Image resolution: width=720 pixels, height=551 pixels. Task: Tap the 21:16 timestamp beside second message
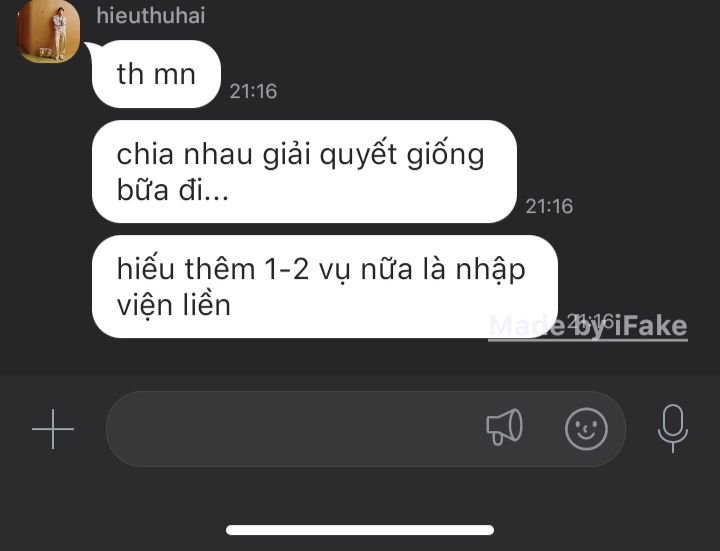(549, 206)
